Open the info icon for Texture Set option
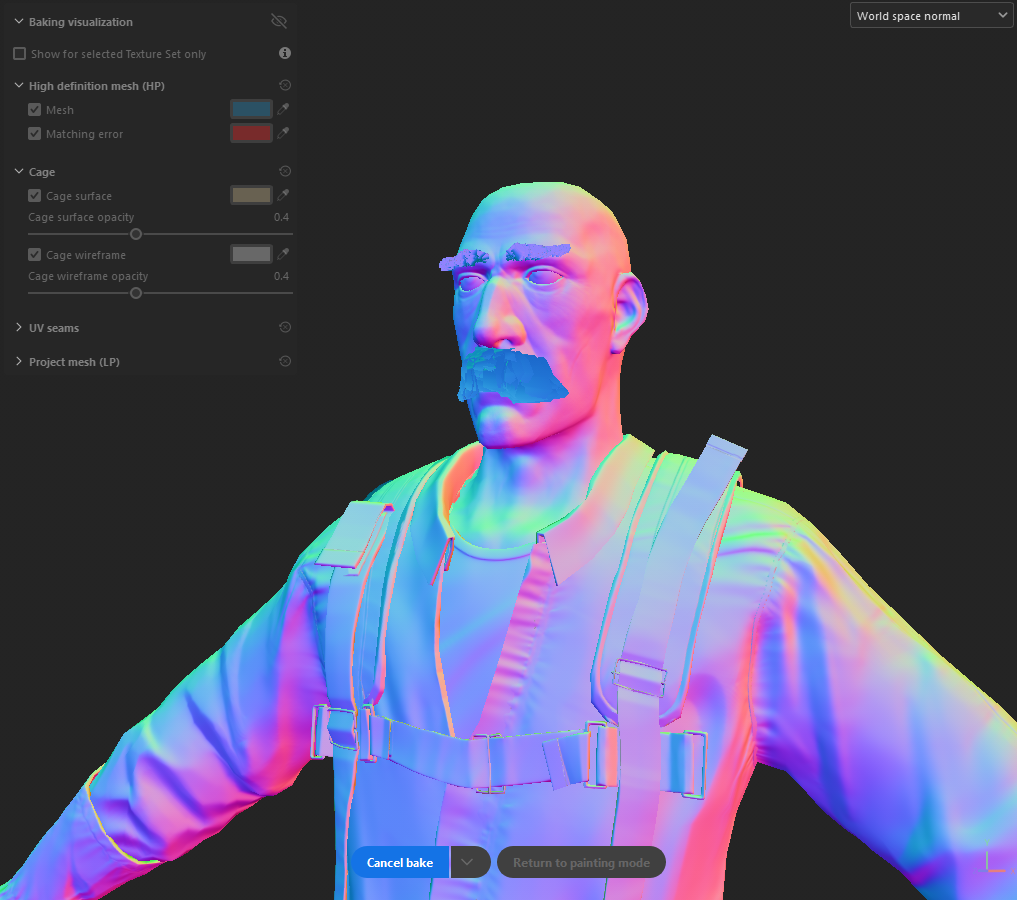Screen dimensions: 1017x900 click(285, 53)
